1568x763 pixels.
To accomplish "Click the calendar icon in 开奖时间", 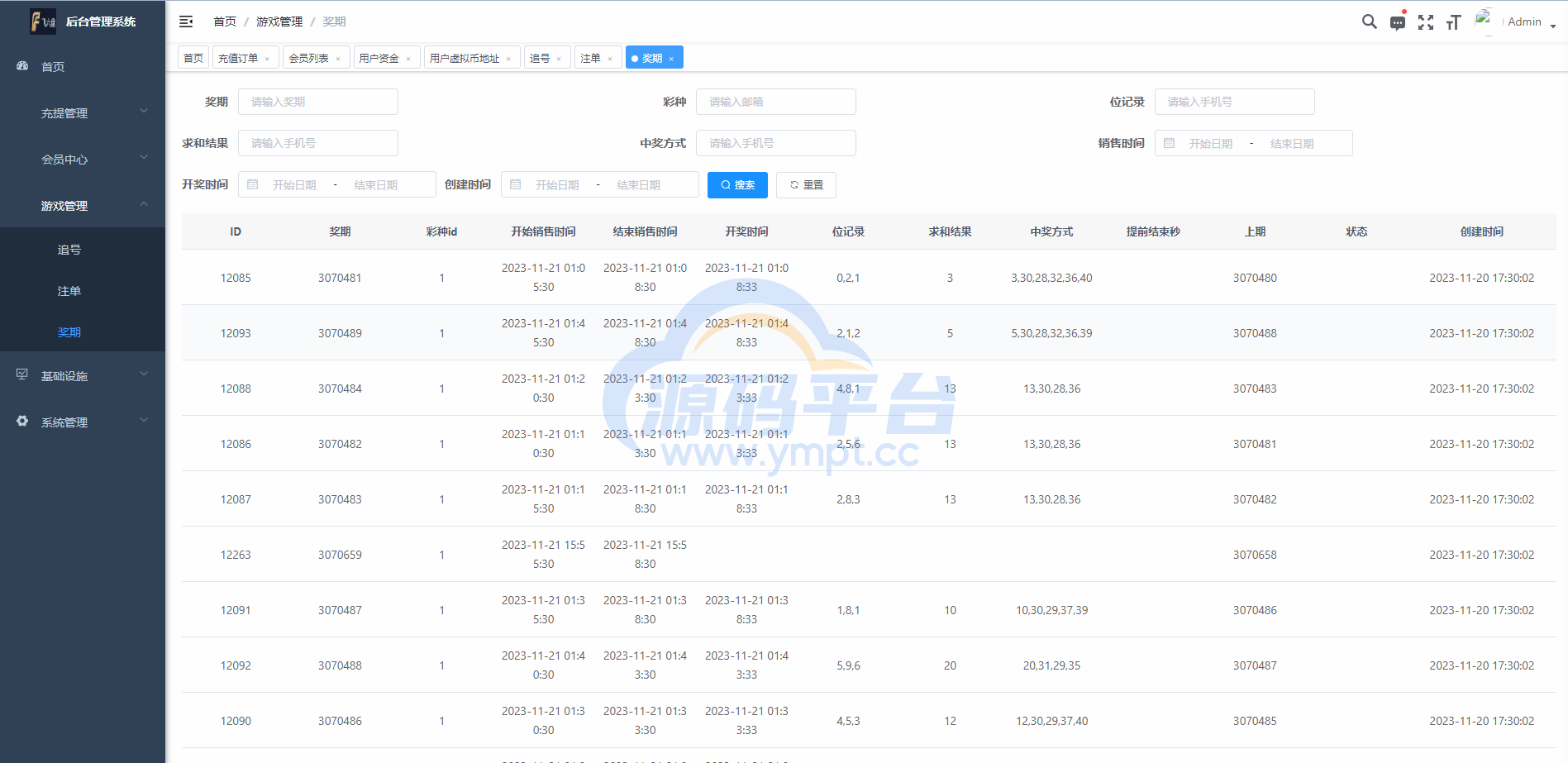I will (253, 184).
